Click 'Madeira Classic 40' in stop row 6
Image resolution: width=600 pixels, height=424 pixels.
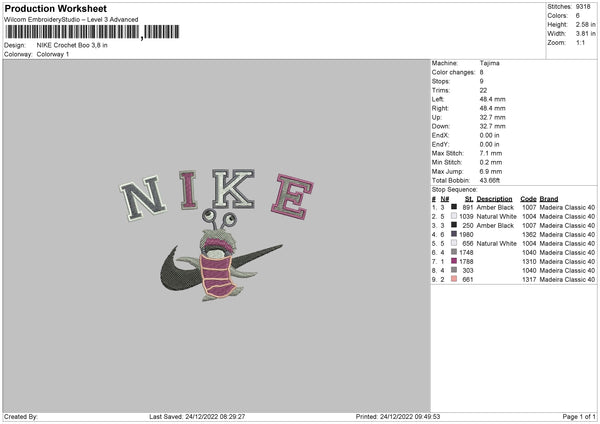[x=567, y=253]
